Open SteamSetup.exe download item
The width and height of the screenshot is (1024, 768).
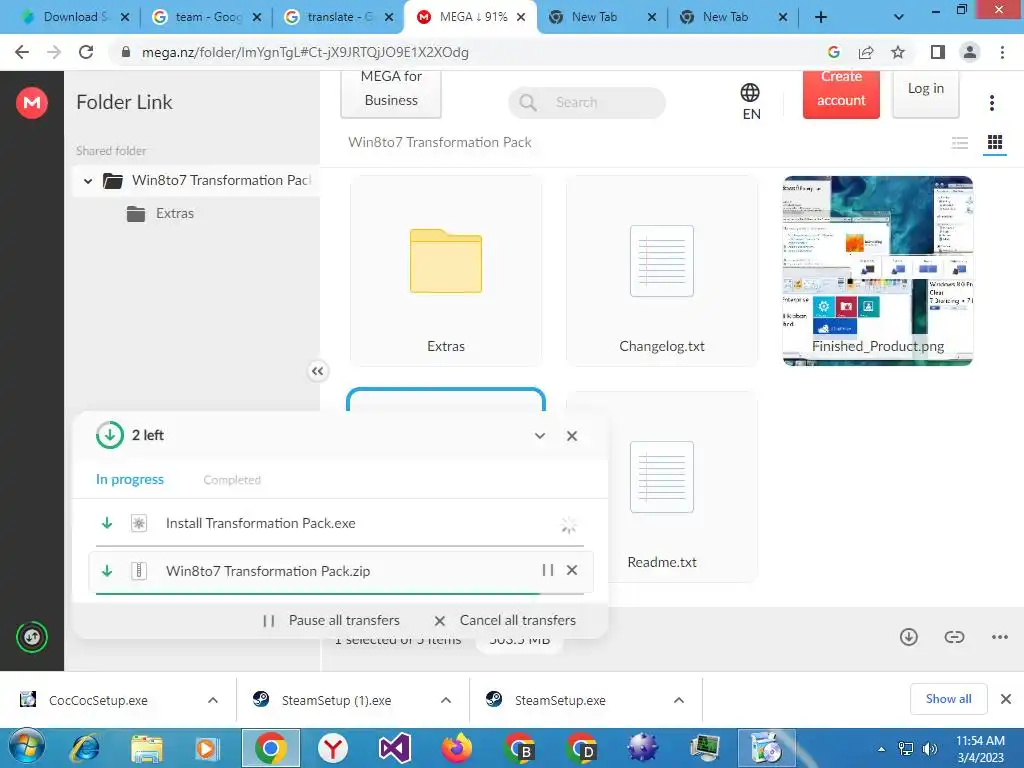click(x=560, y=700)
